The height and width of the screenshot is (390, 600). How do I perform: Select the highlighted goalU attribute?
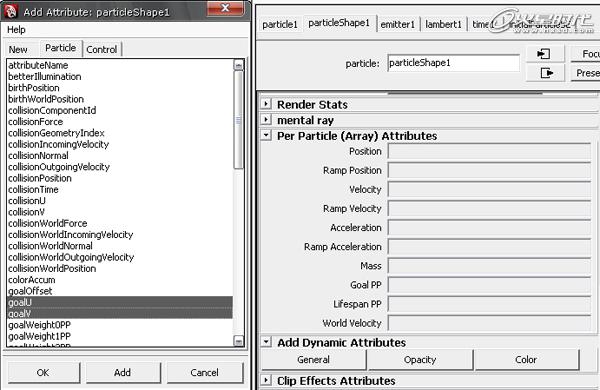pos(119,302)
